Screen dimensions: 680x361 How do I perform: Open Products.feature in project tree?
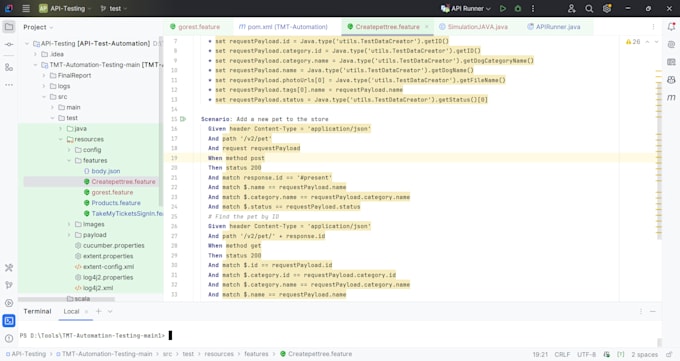click(112, 203)
